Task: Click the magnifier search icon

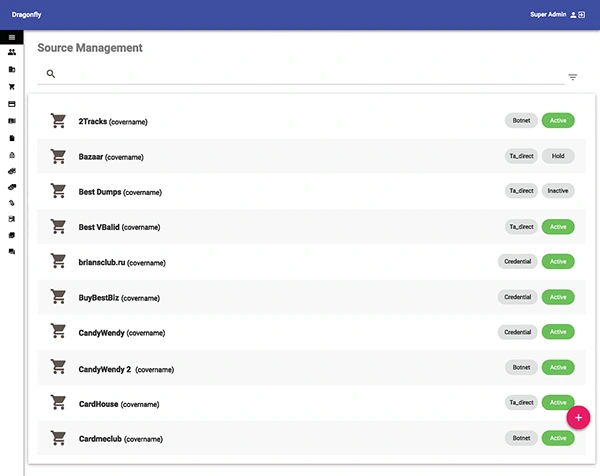Action: 51,73
